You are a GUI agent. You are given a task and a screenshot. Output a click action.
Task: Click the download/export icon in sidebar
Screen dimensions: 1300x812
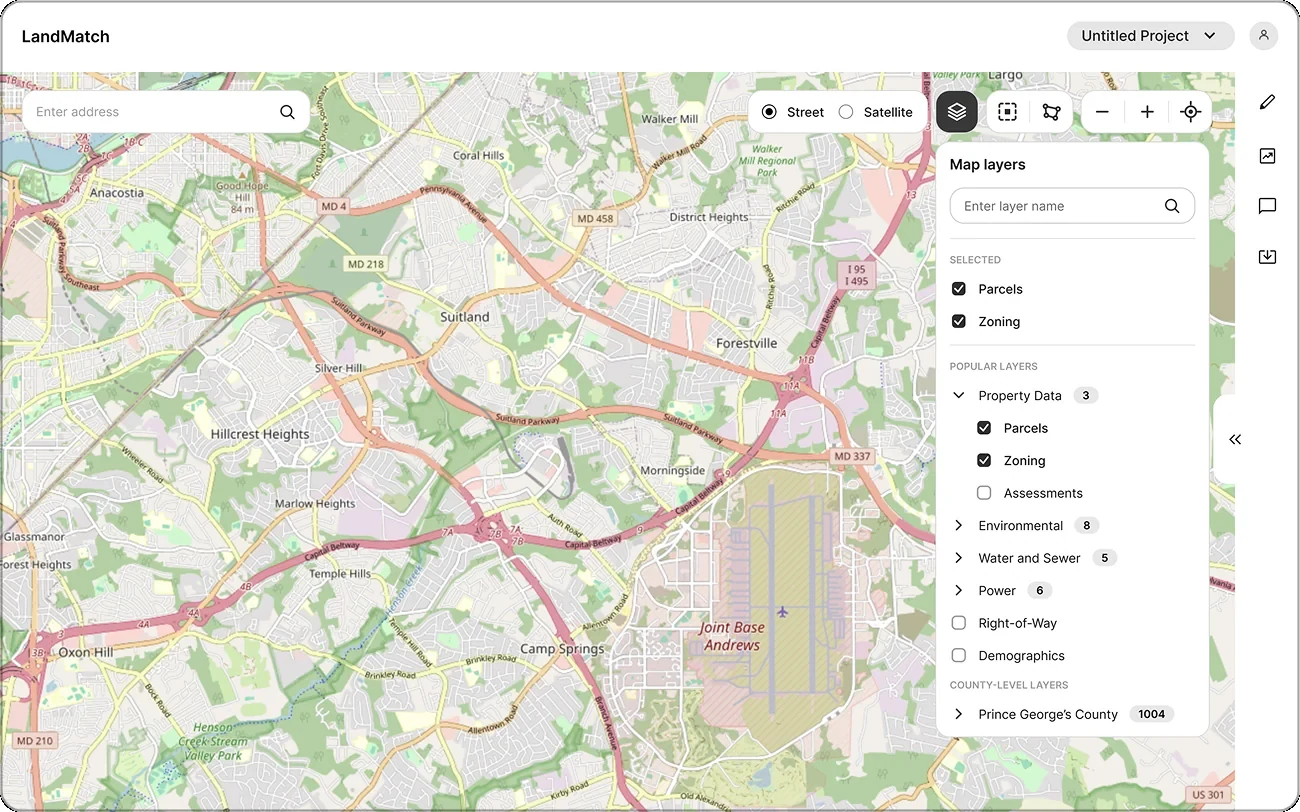[x=1267, y=257]
